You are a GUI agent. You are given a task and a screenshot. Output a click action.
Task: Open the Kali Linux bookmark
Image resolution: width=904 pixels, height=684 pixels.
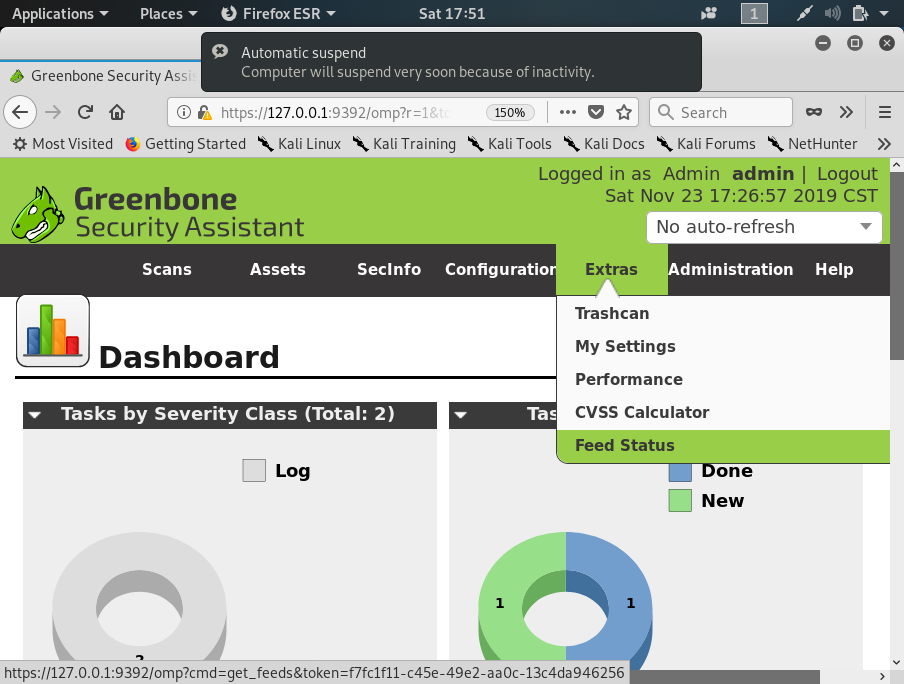tap(299, 144)
